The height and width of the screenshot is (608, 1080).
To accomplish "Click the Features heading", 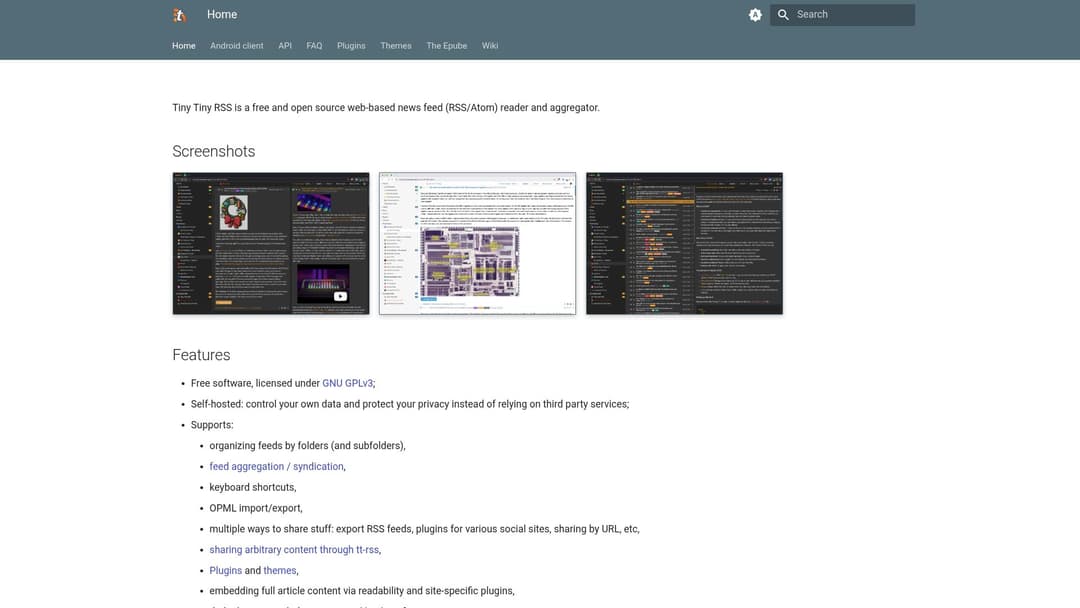I will pos(201,355).
